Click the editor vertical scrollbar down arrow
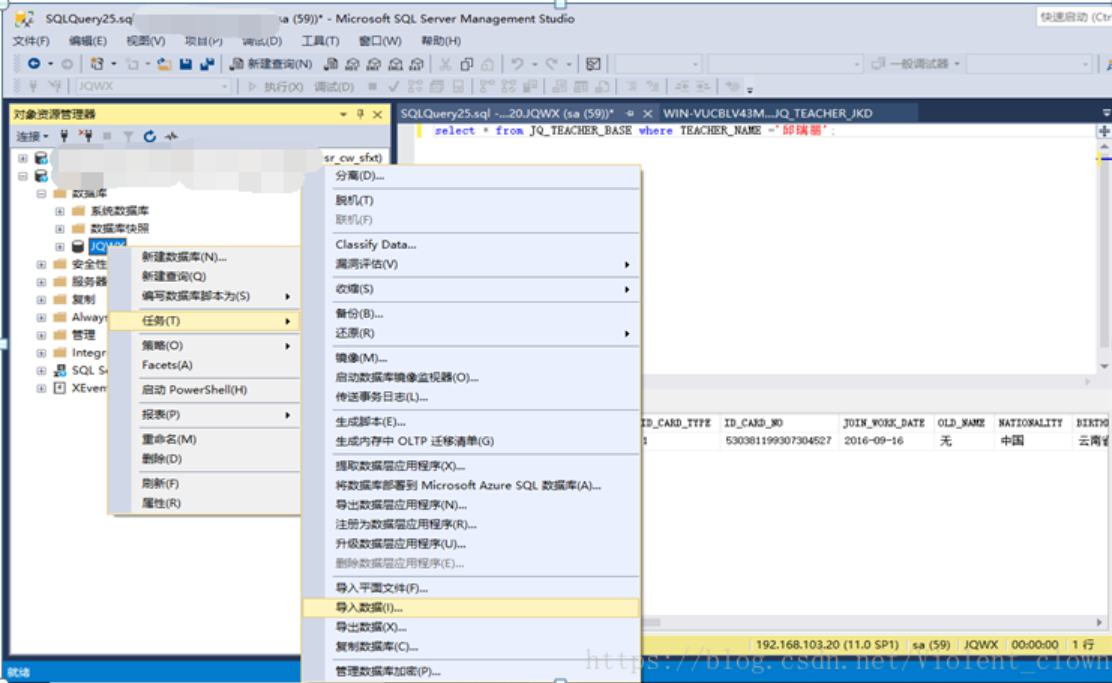 tap(1104, 366)
